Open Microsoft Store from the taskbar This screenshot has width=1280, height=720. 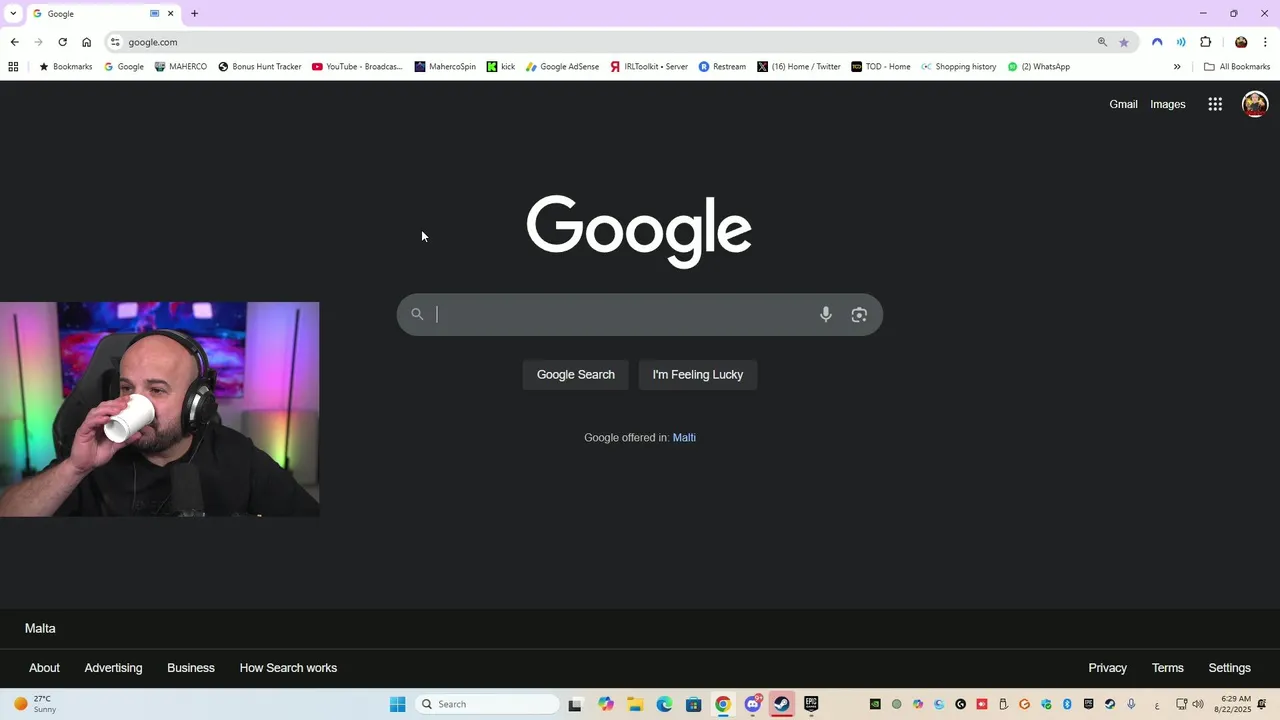[693, 704]
